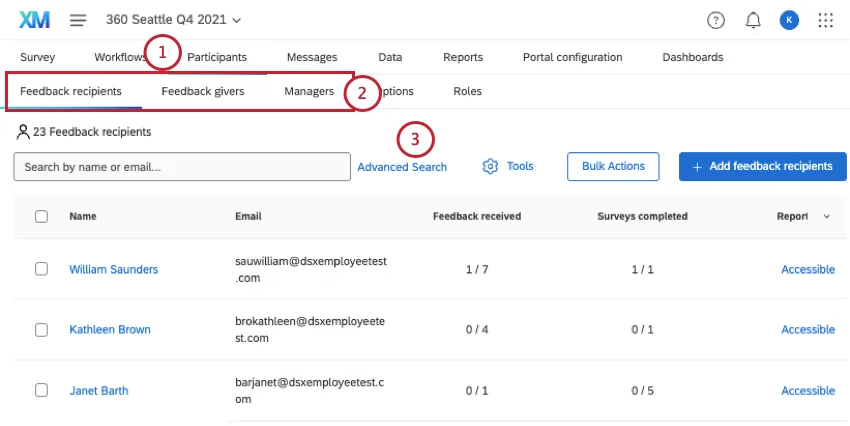Image resolution: width=850 pixels, height=426 pixels.
Task: Switch to the Dashboards tab
Action: click(x=693, y=57)
